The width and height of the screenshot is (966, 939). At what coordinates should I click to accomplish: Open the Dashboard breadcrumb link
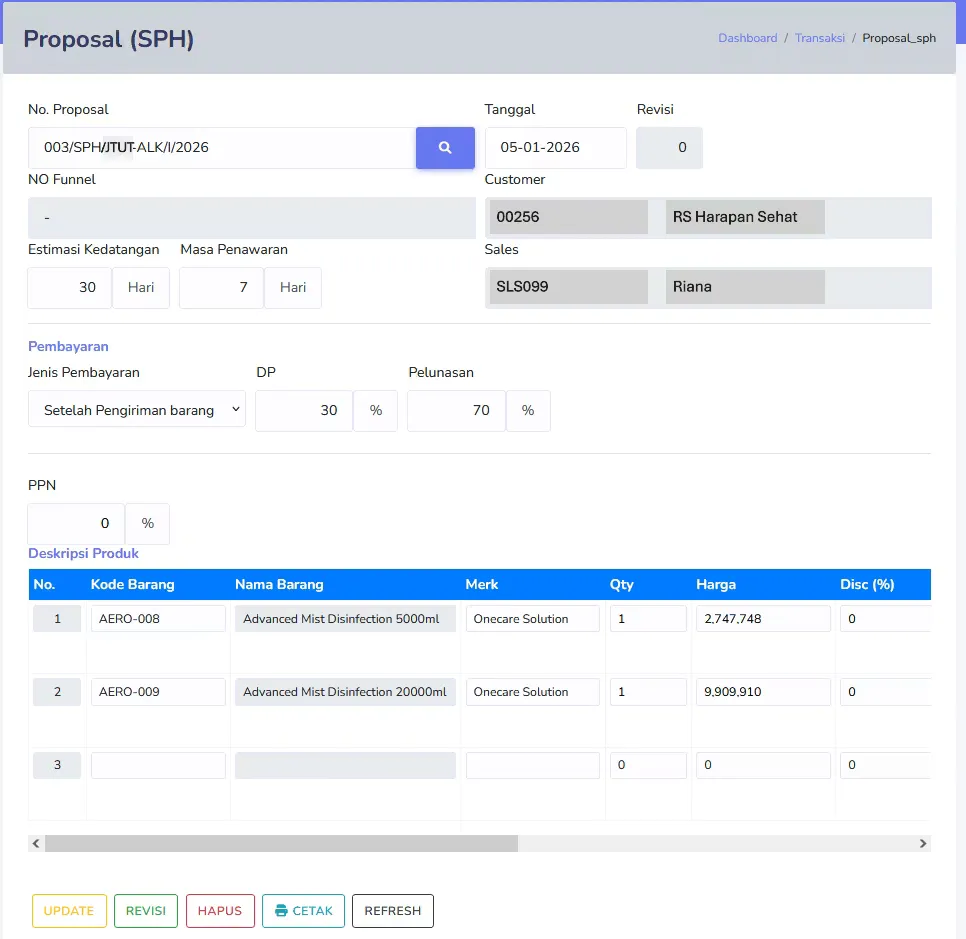[747, 38]
